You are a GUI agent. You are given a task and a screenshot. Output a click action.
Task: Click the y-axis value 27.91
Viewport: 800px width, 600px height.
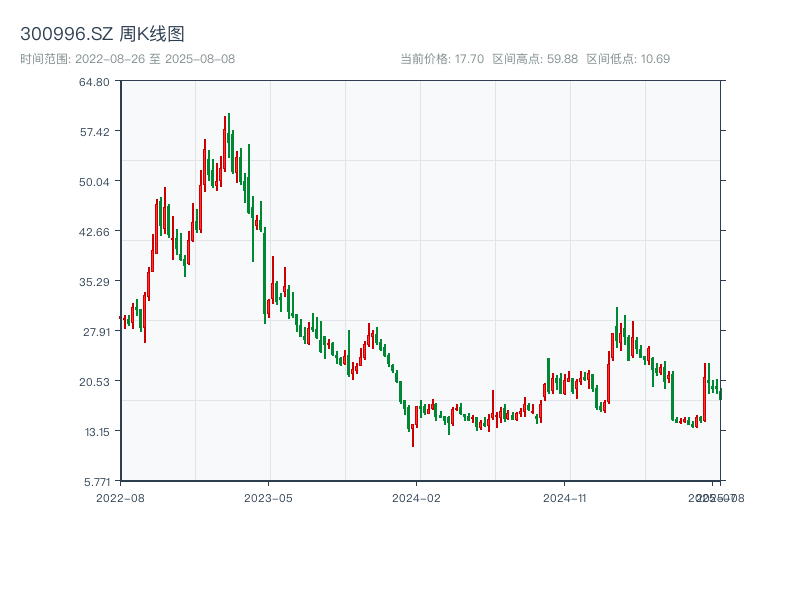pos(96,332)
